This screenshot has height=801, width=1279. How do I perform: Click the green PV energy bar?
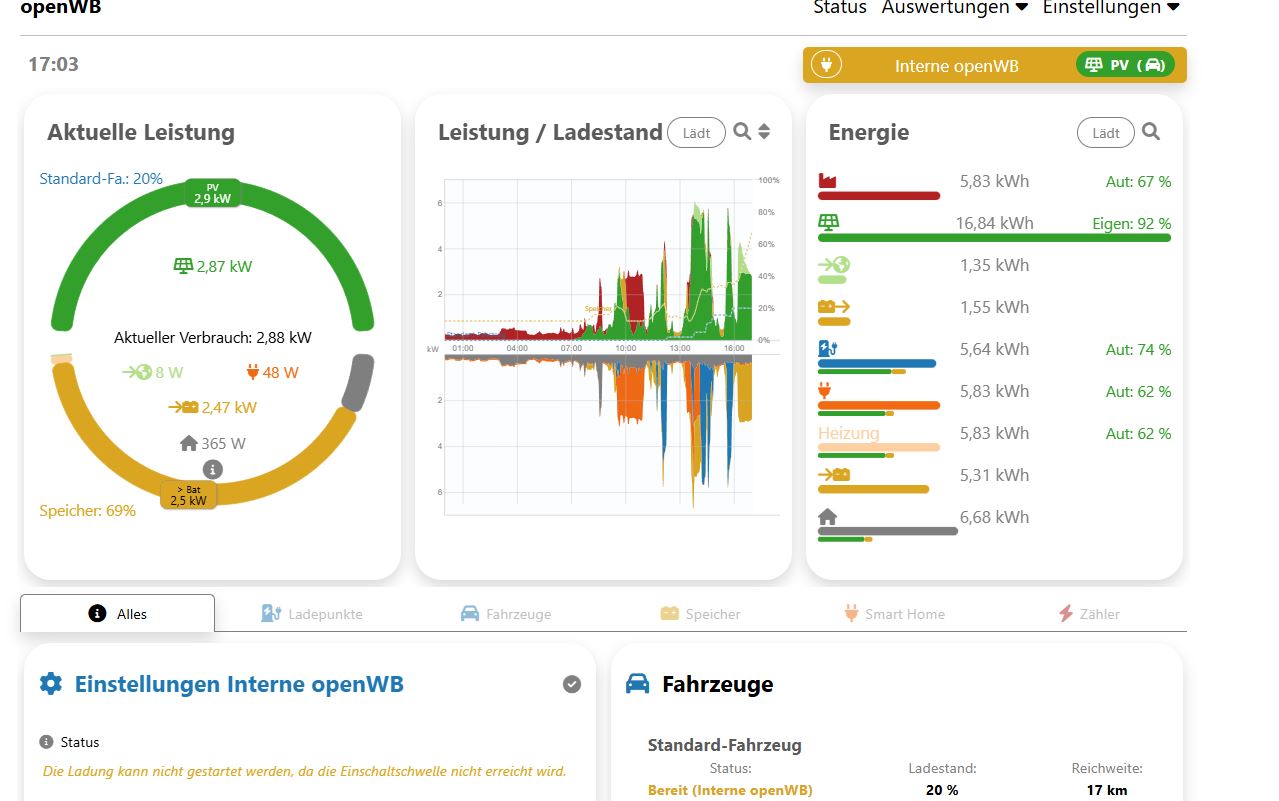[994, 238]
